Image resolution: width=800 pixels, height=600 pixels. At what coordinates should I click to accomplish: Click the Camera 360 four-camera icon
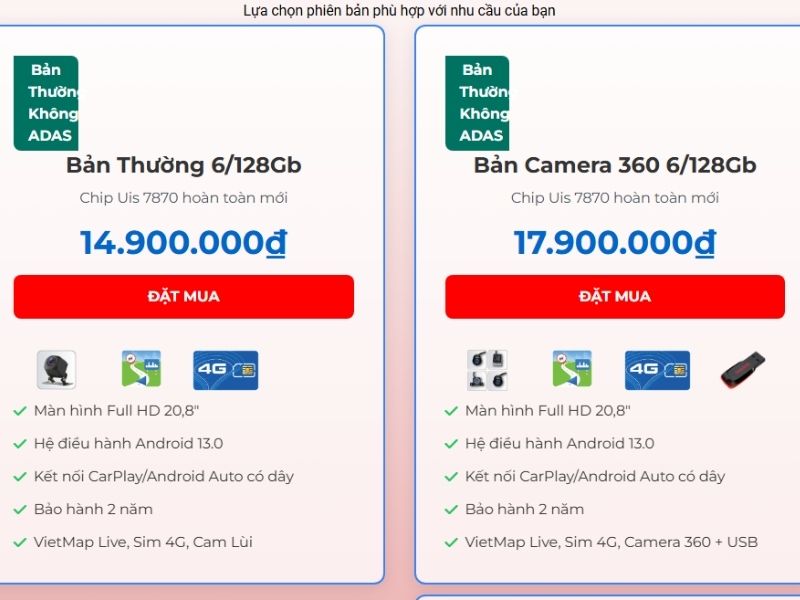488,370
